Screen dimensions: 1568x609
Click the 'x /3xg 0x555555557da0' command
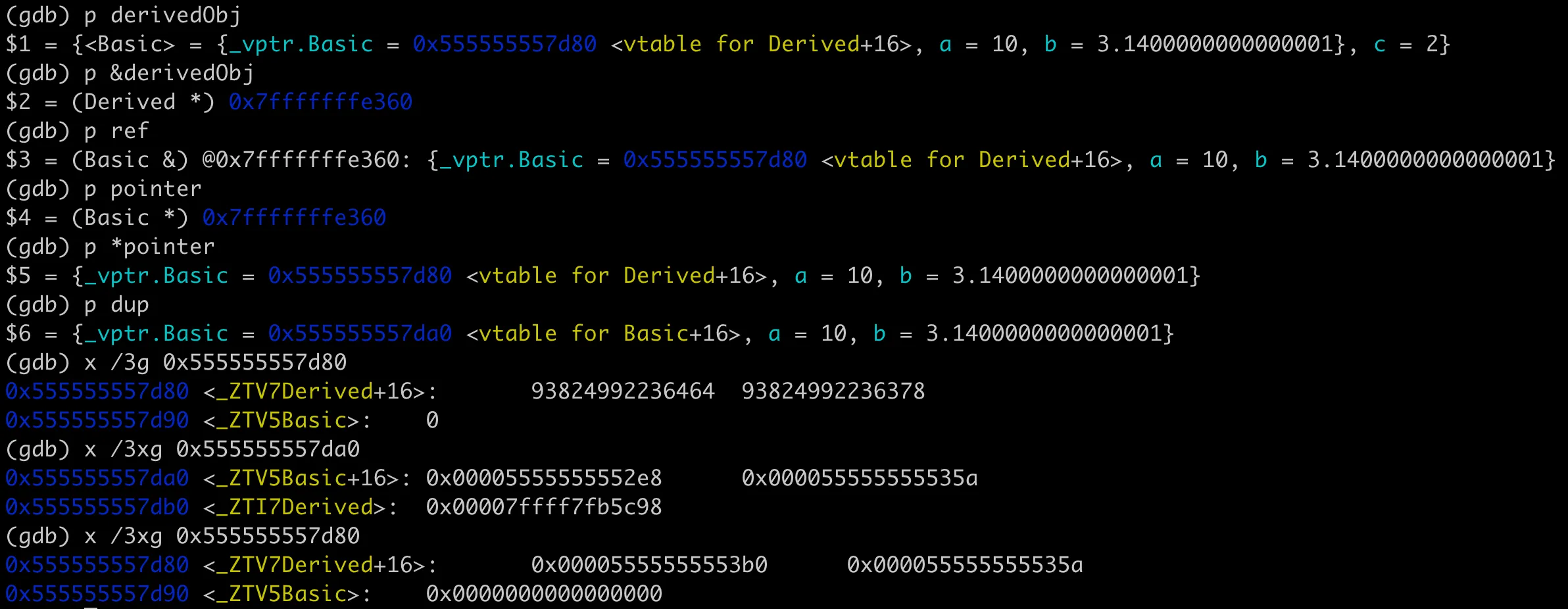pyautogui.click(x=222, y=449)
